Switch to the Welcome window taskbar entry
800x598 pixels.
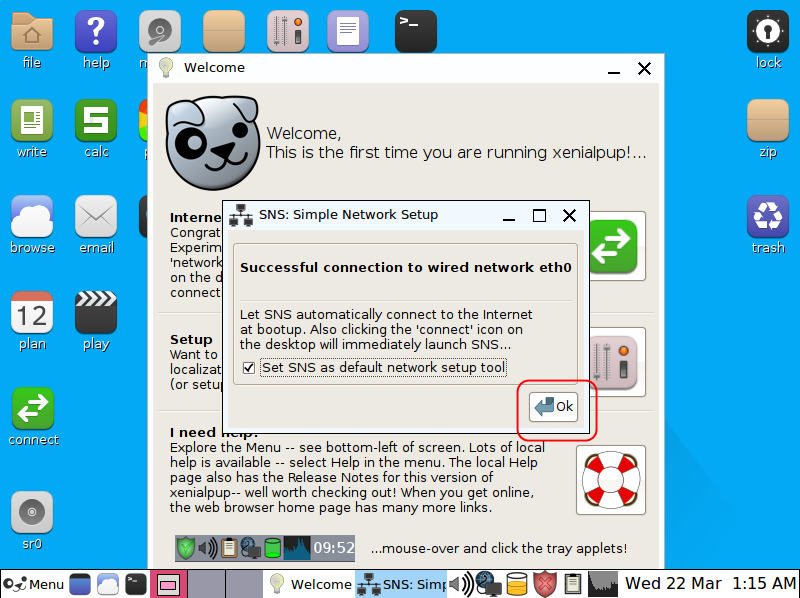pyautogui.click(x=310, y=584)
